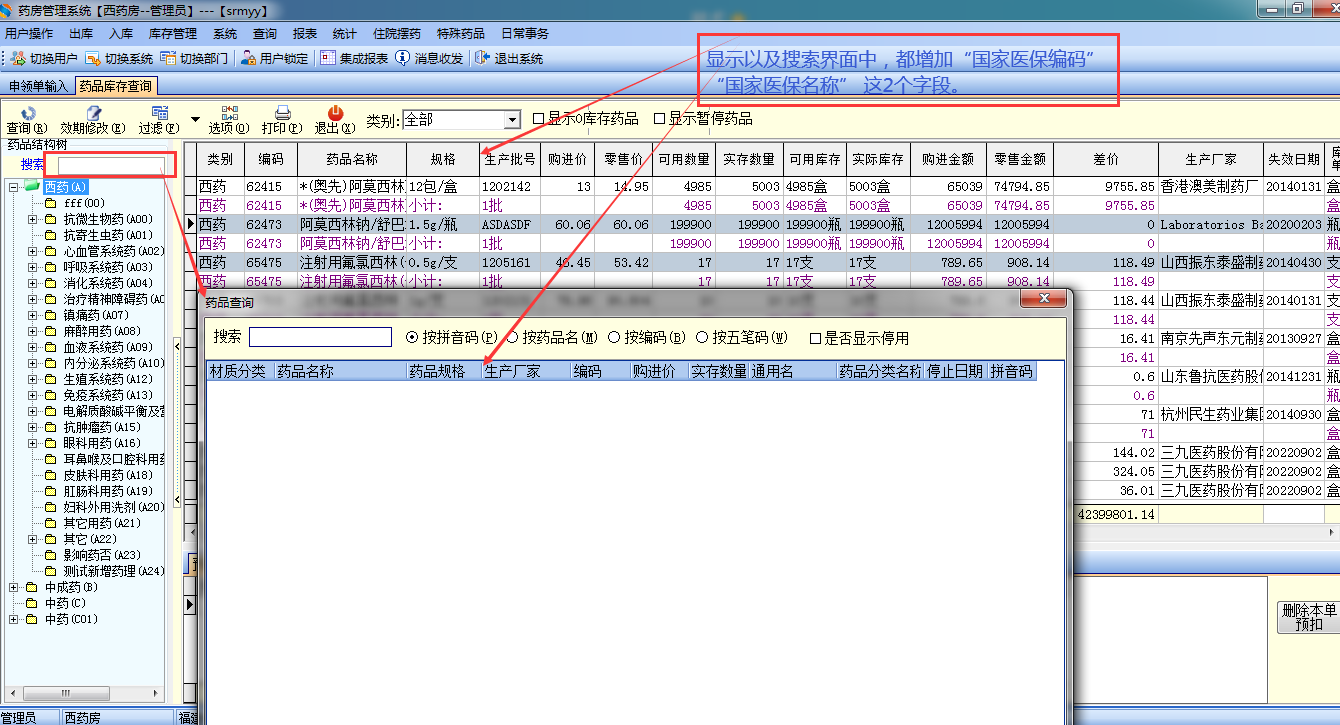The image size is (1340, 725).
Task: Click the 用户锁定 toolbar icon
Action: pyautogui.click(x=249, y=59)
